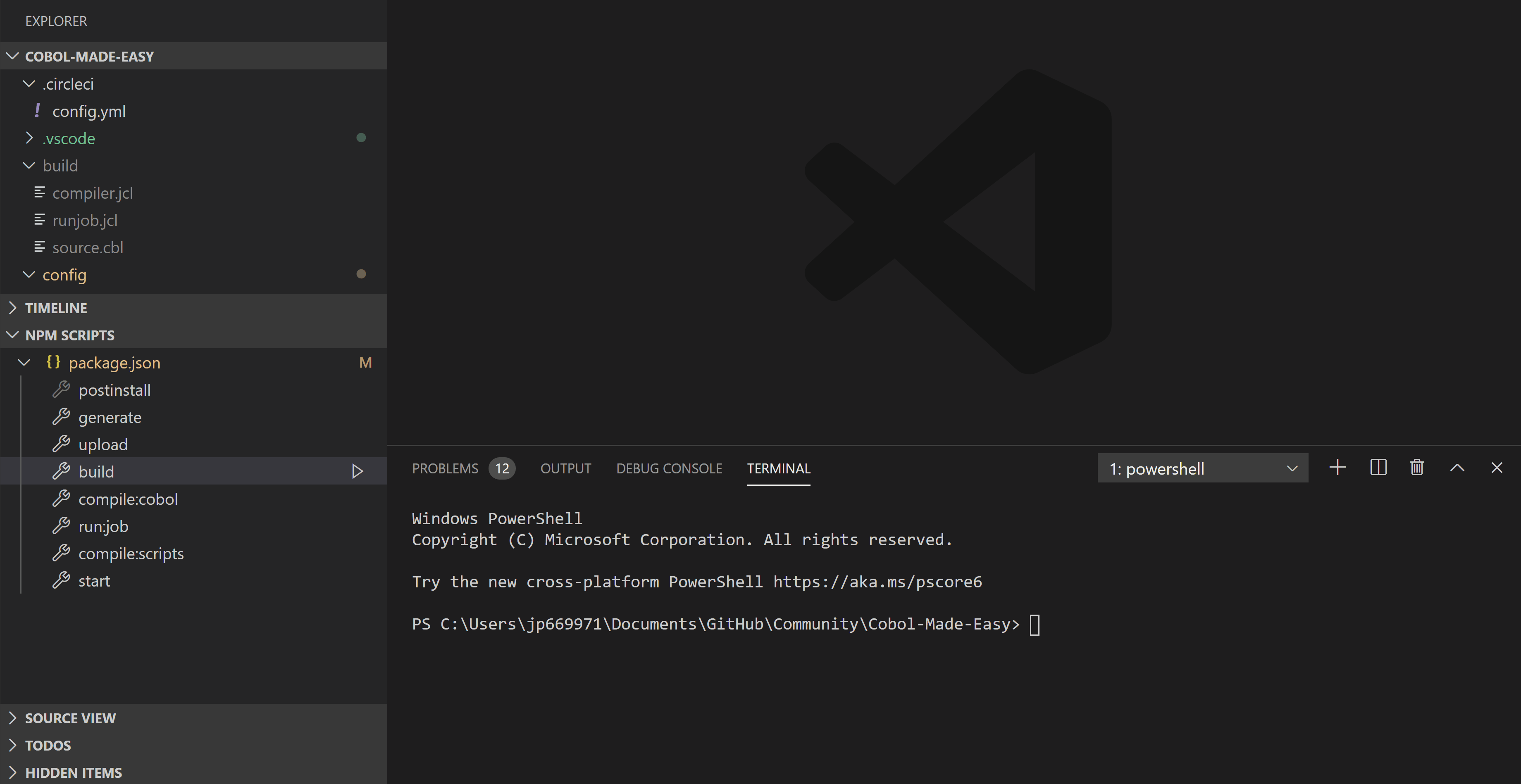The height and width of the screenshot is (784, 1521).
Task: Click the wrench icon beside compile:cobol
Action: (x=62, y=499)
